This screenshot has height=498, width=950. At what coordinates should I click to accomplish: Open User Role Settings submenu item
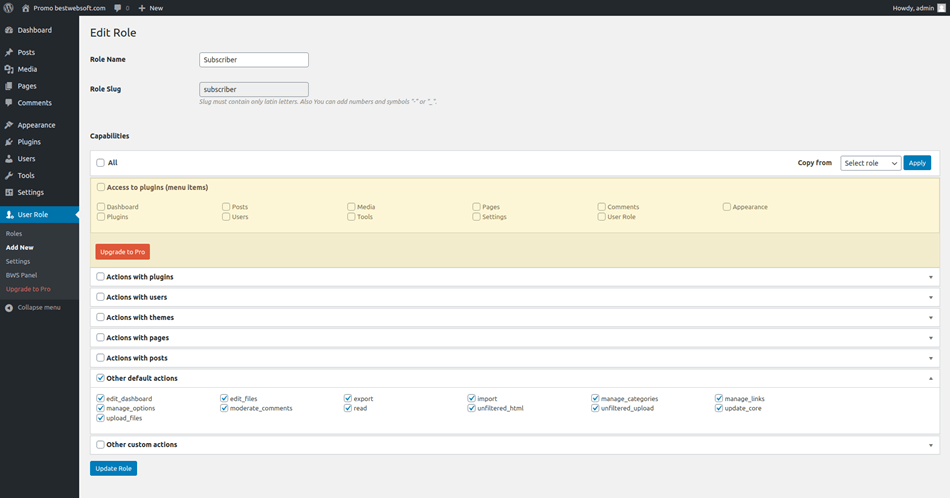coord(18,261)
